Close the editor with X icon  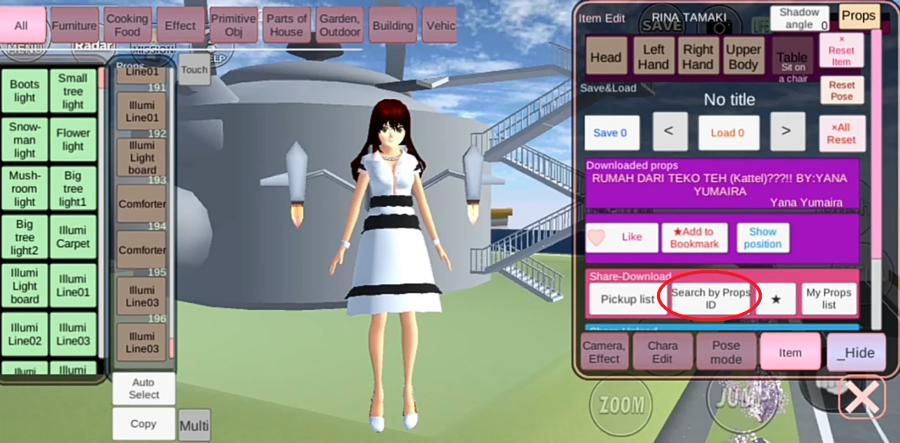point(862,398)
